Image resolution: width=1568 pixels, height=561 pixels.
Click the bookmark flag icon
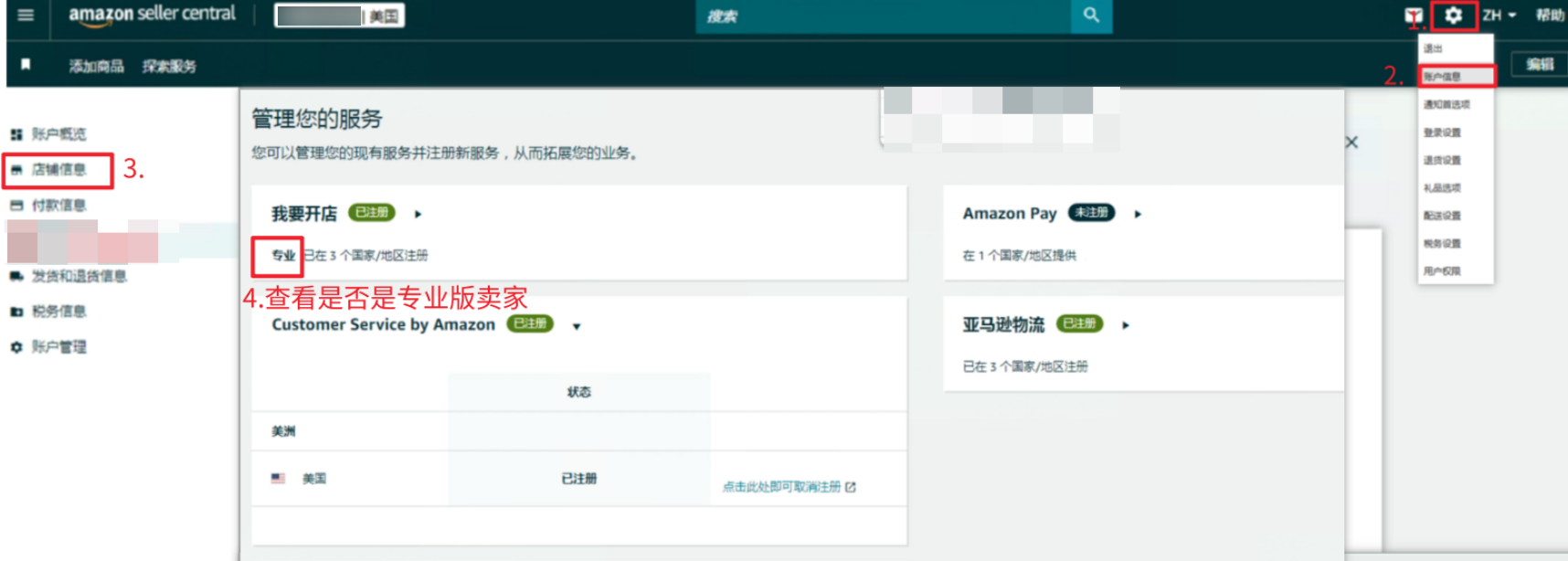pos(26,64)
